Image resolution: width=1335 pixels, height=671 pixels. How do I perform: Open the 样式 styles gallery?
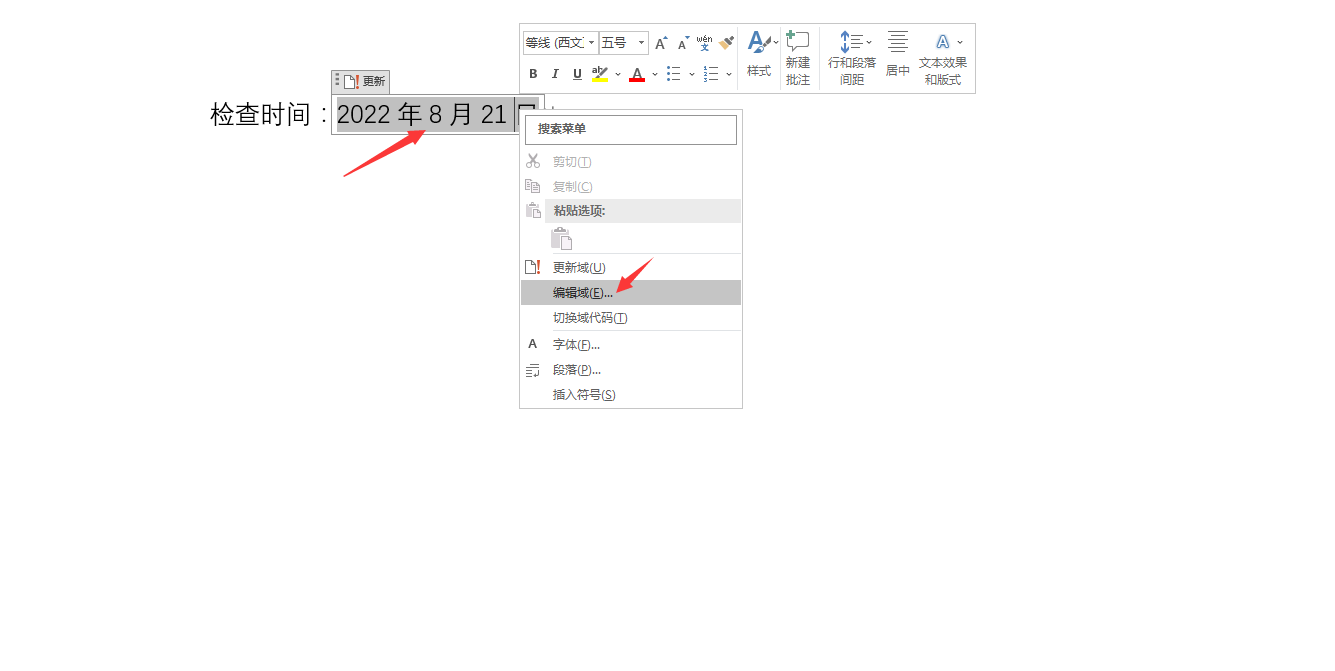[x=760, y=55]
